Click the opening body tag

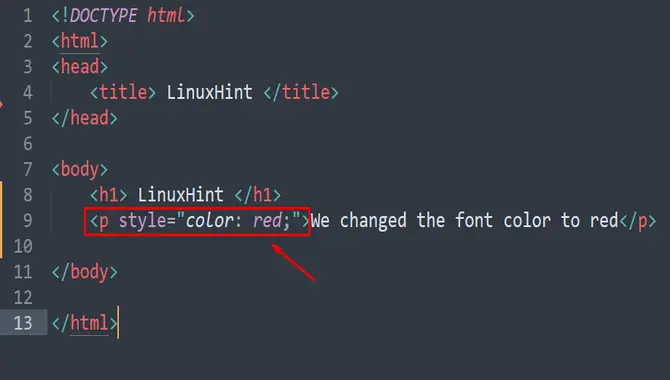[x=80, y=170]
